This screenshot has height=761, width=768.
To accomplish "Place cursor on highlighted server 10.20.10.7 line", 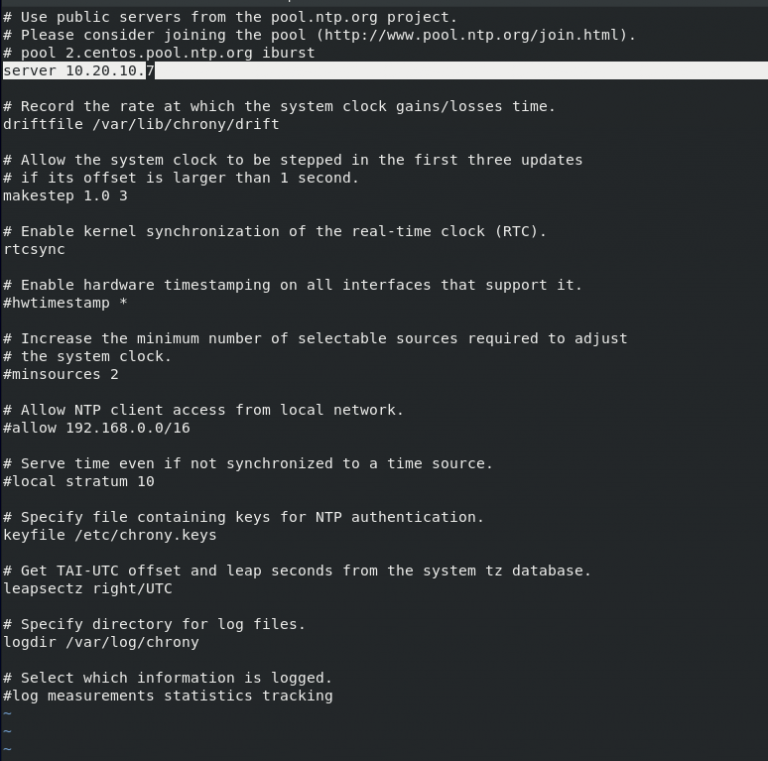I will tap(79, 71).
